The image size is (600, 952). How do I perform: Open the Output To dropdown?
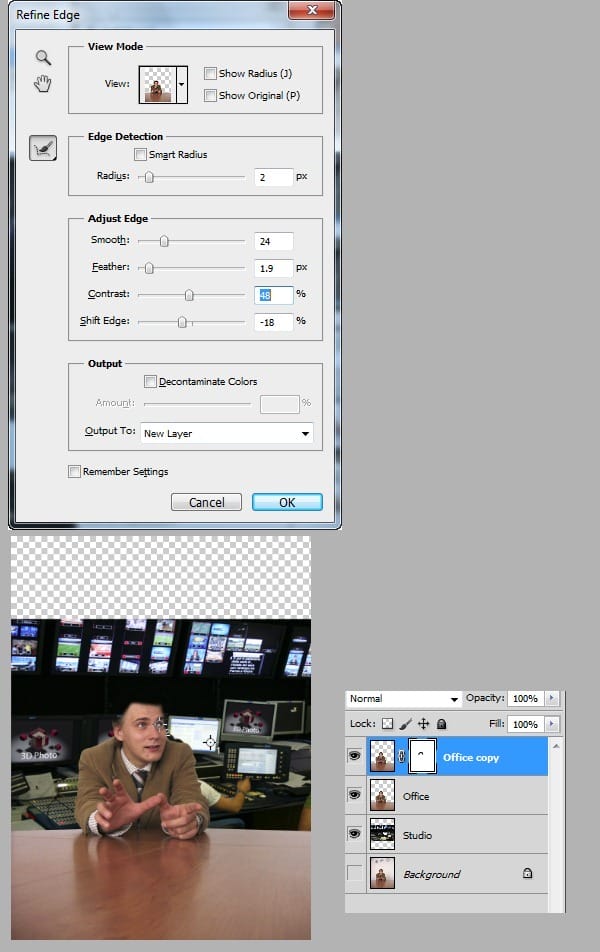click(x=226, y=434)
